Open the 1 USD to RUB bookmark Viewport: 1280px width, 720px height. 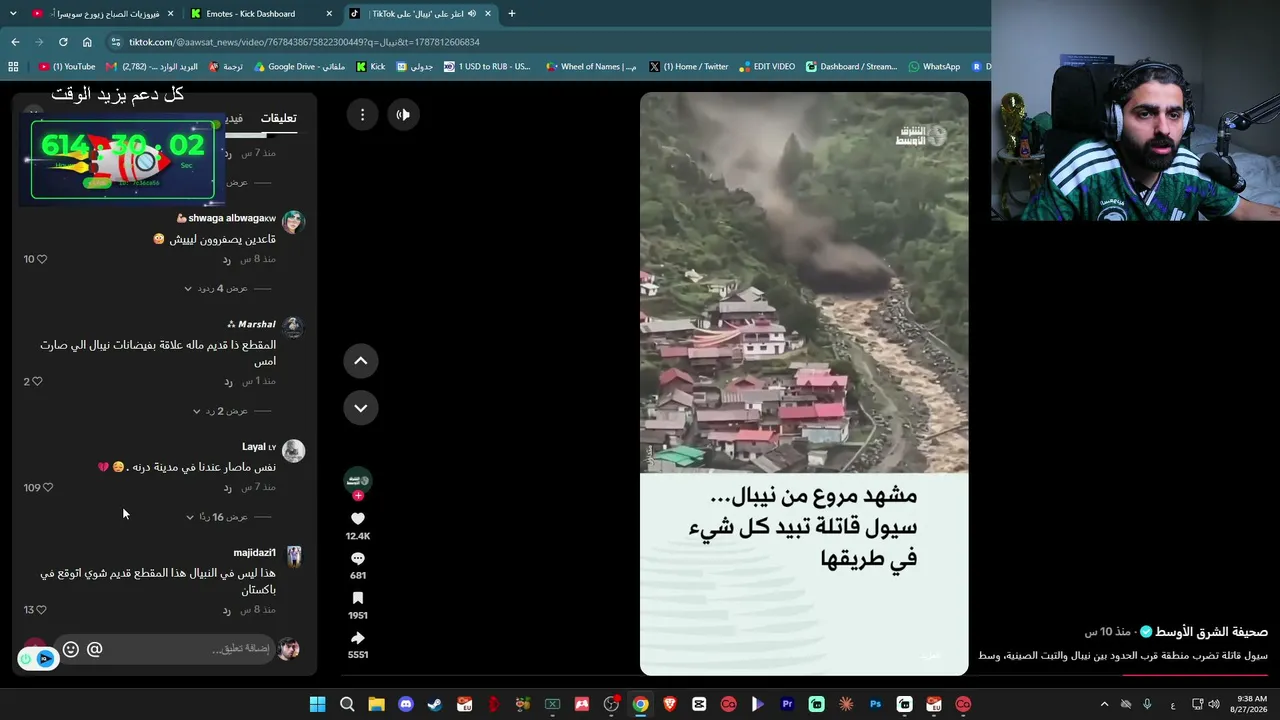pos(487,67)
